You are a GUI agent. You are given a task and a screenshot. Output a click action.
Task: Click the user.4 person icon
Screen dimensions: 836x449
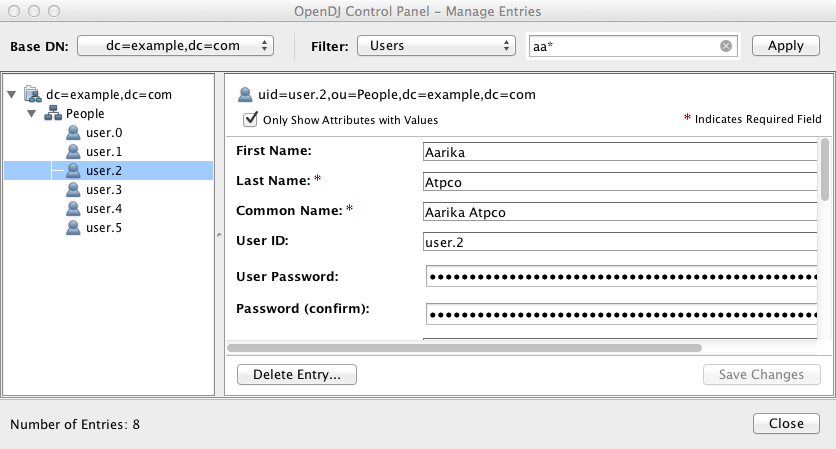[73, 209]
